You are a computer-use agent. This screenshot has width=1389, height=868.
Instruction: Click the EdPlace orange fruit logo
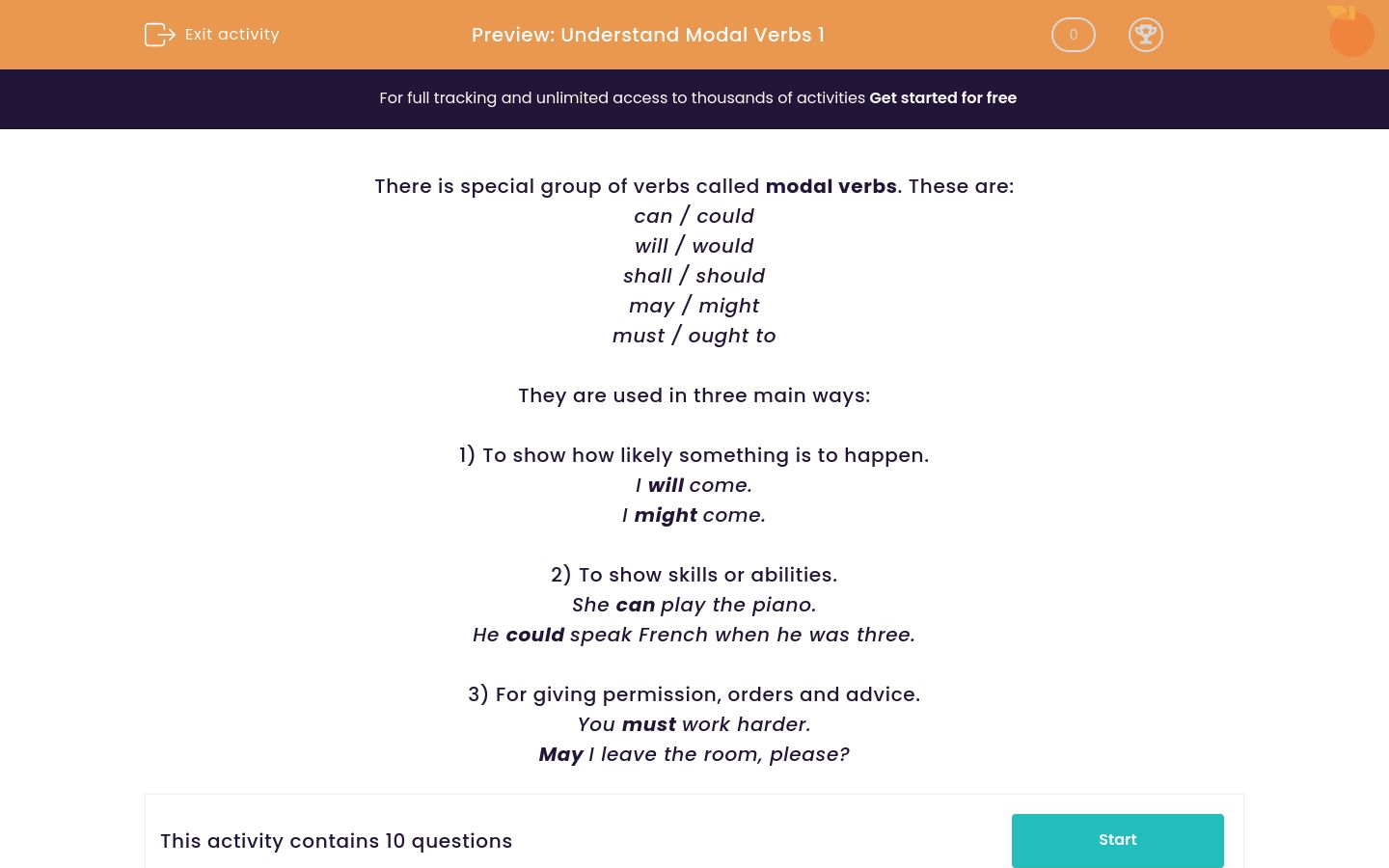tap(1350, 32)
